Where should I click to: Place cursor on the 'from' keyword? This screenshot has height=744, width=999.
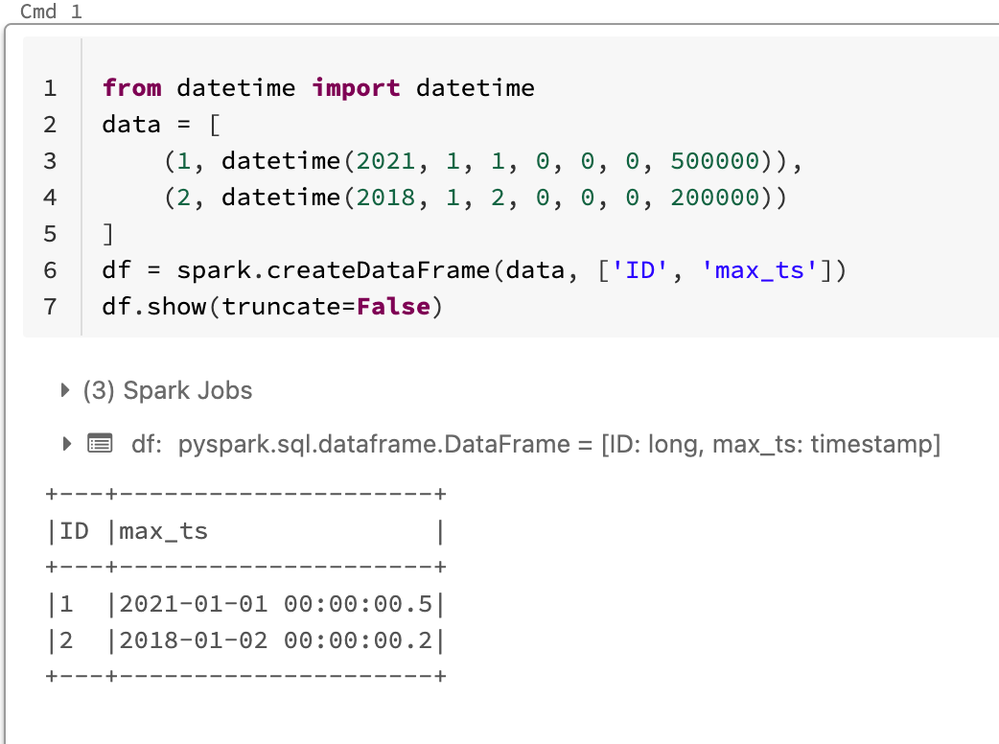tap(131, 88)
